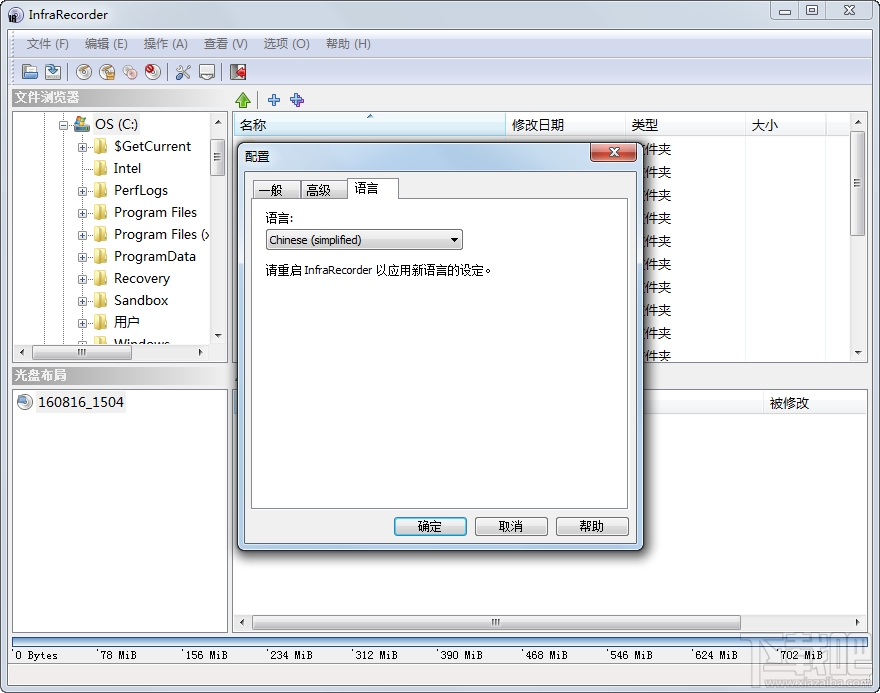Open a new project with toolbar icon

click(x=29, y=71)
